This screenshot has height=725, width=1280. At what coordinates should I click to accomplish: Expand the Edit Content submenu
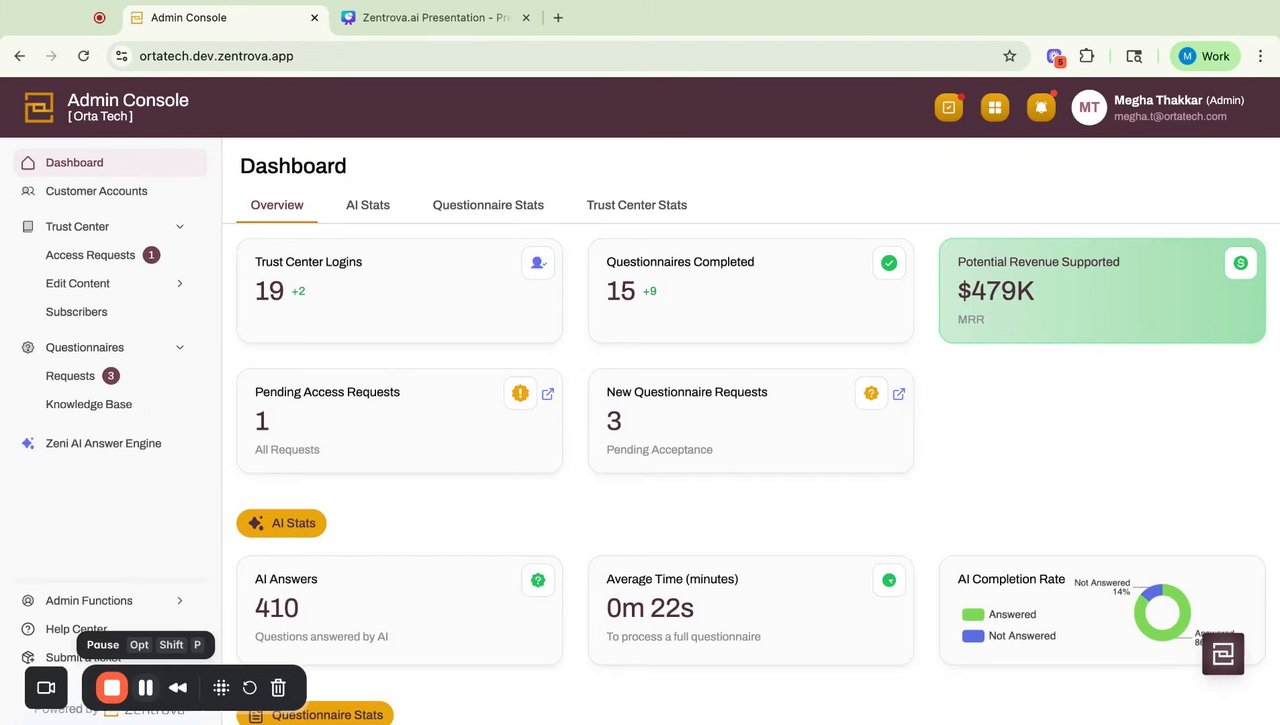tap(180, 284)
